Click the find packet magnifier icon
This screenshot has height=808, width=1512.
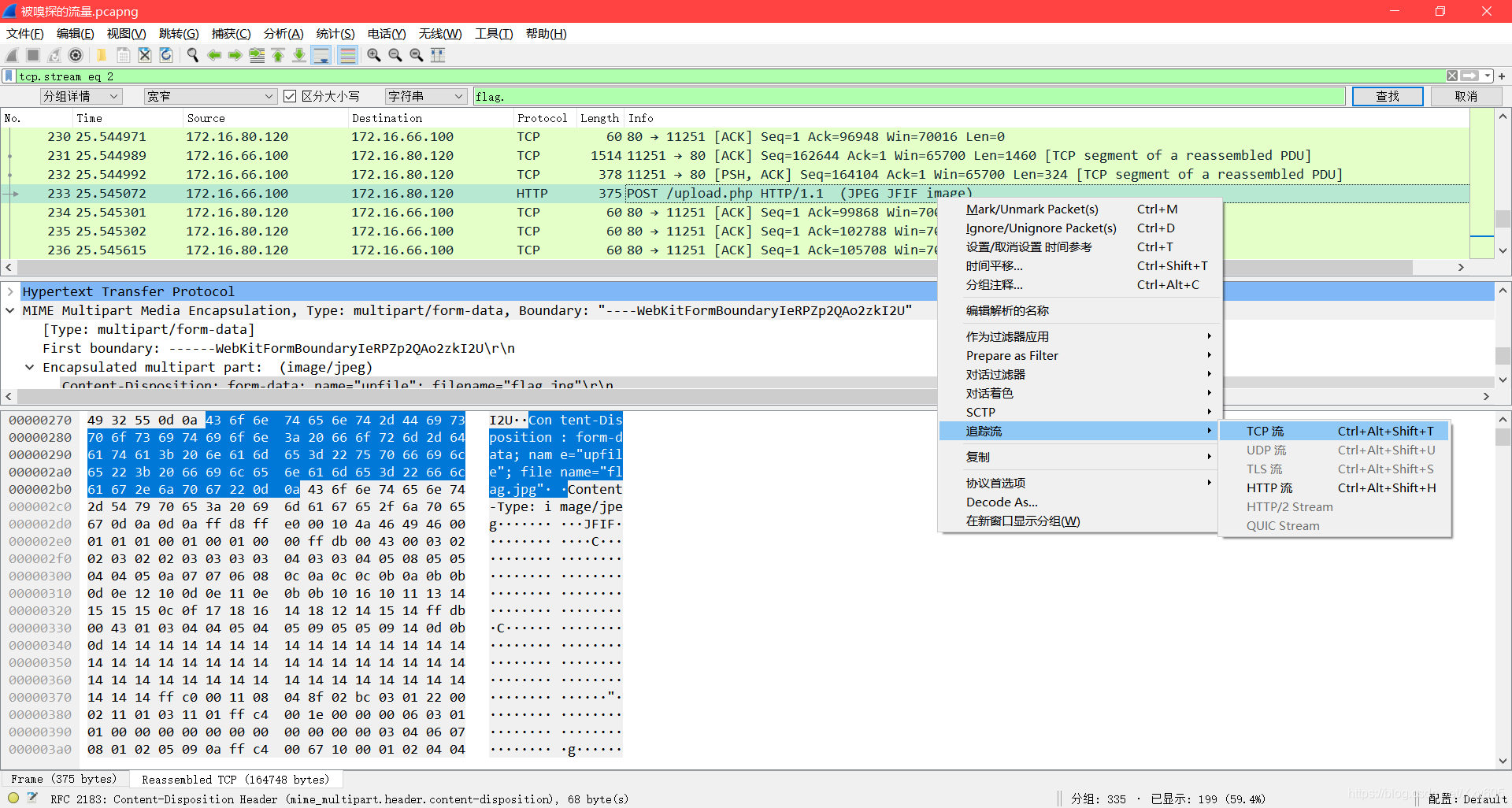click(193, 55)
